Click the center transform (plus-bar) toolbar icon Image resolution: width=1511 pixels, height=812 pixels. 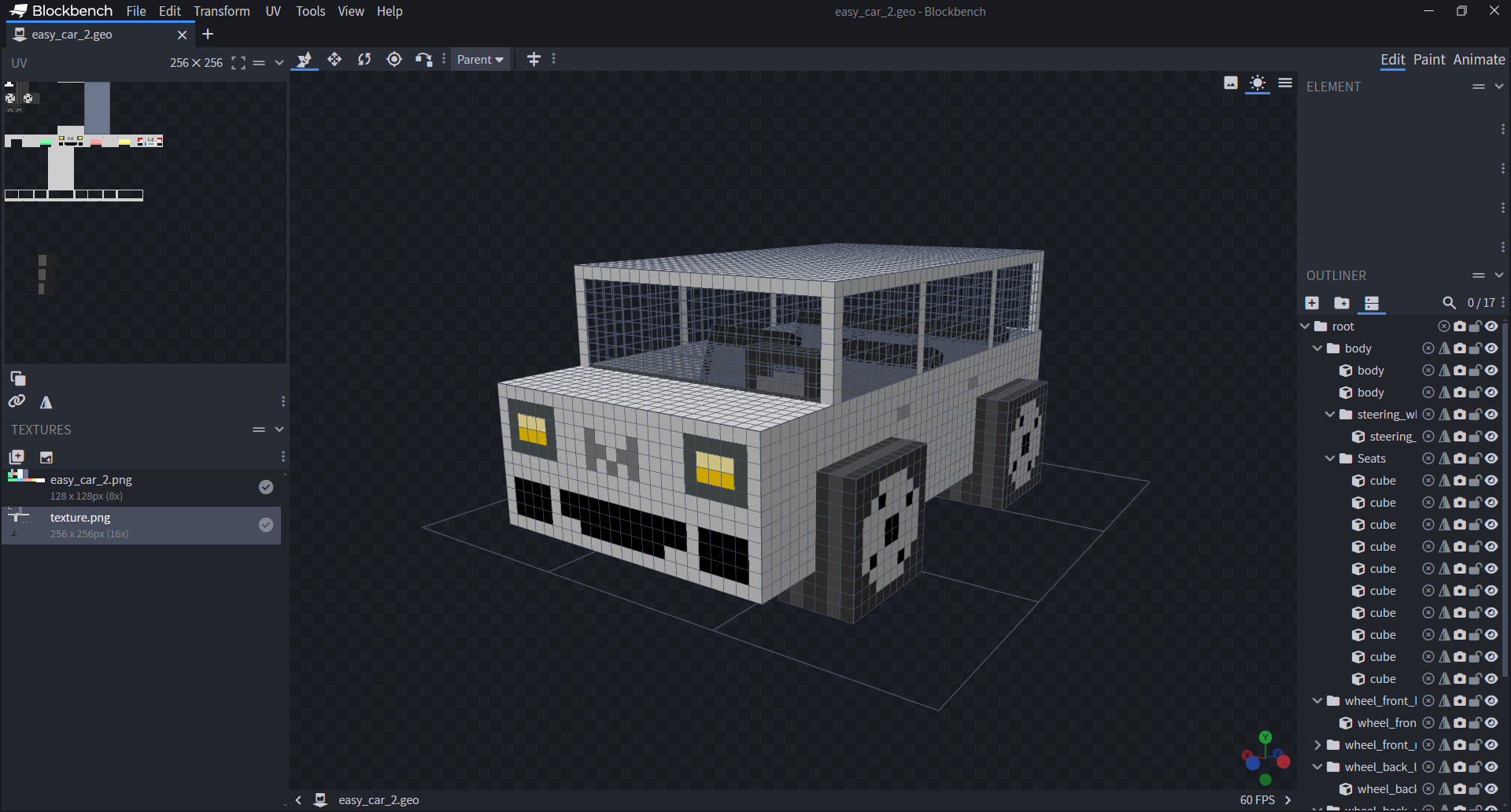click(x=534, y=60)
